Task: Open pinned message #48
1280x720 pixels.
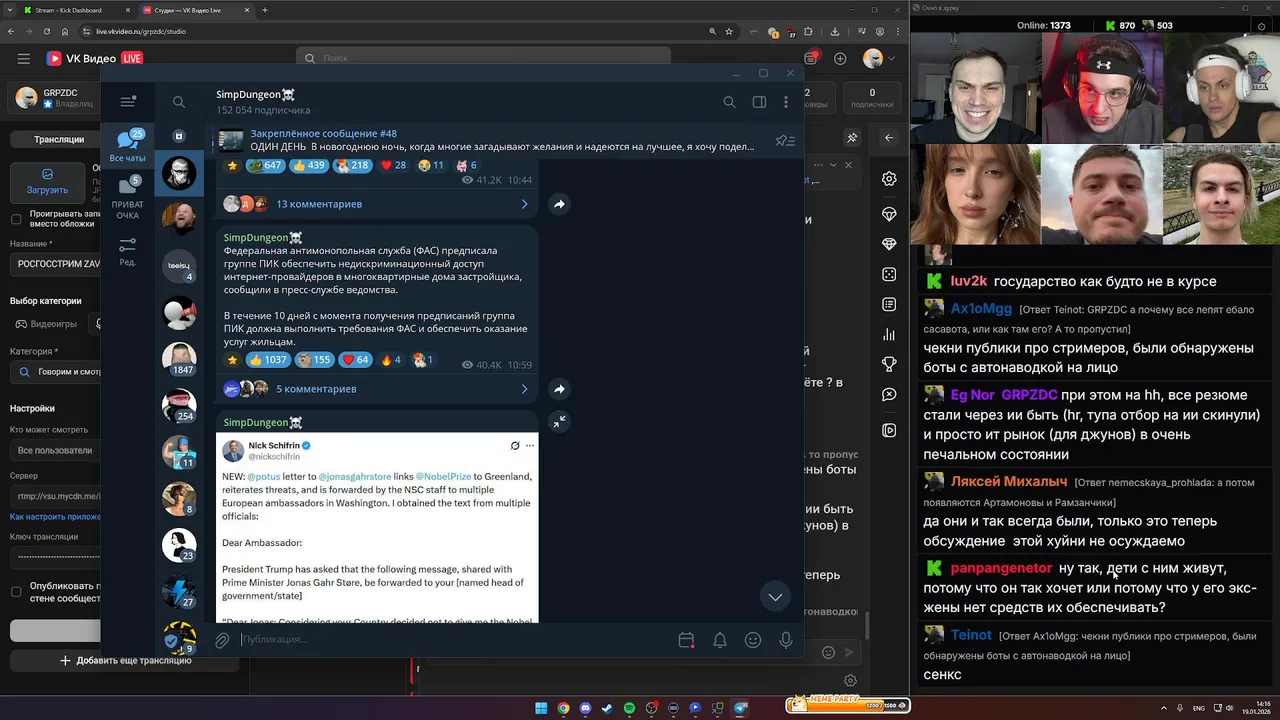Action: tap(490, 140)
